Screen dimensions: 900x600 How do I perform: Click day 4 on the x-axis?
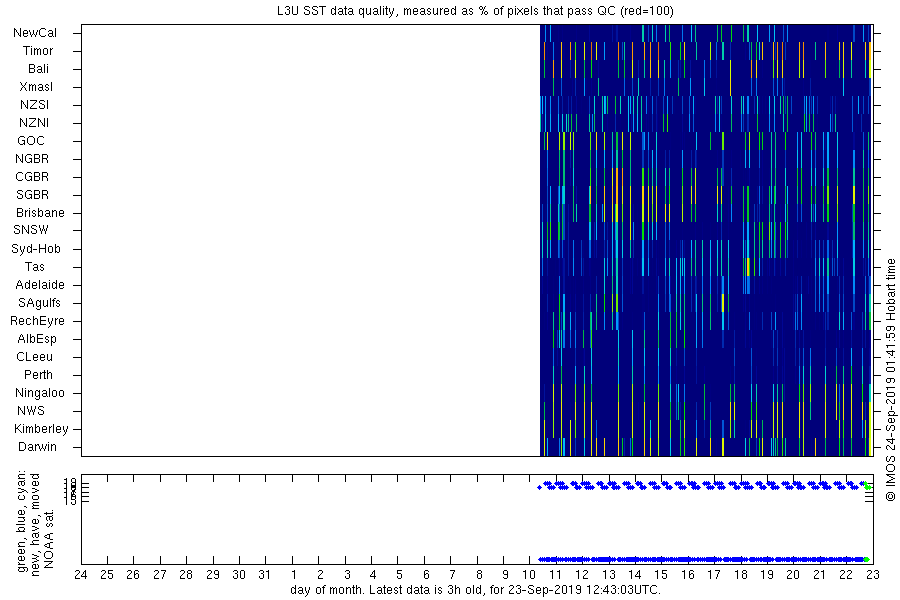373,575
